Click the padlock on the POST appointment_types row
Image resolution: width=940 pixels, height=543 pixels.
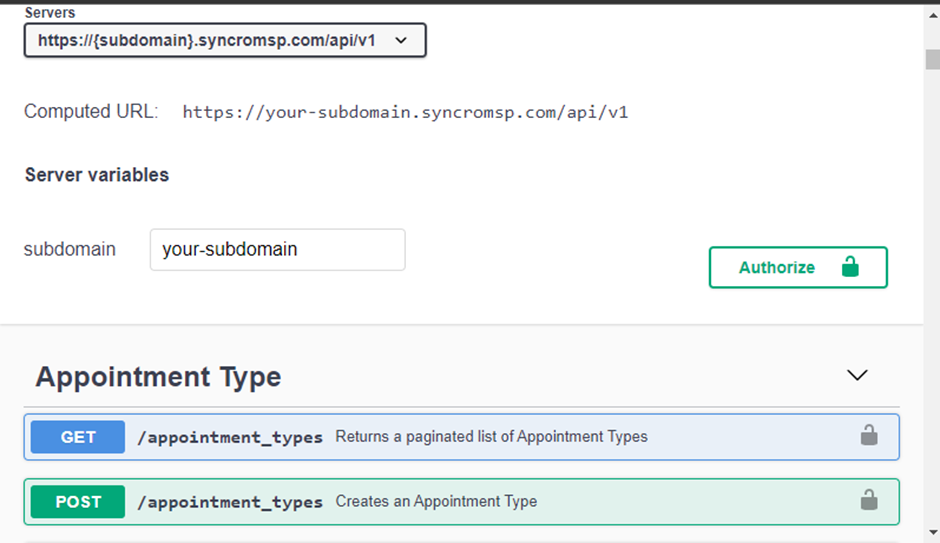869,500
